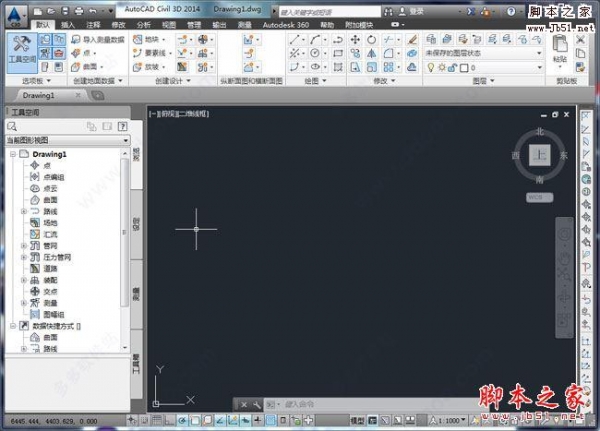Screen dimensions: 600x431
Task: Switch to the Autodesk 360 ribbon tab
Action: coord(285,25)
